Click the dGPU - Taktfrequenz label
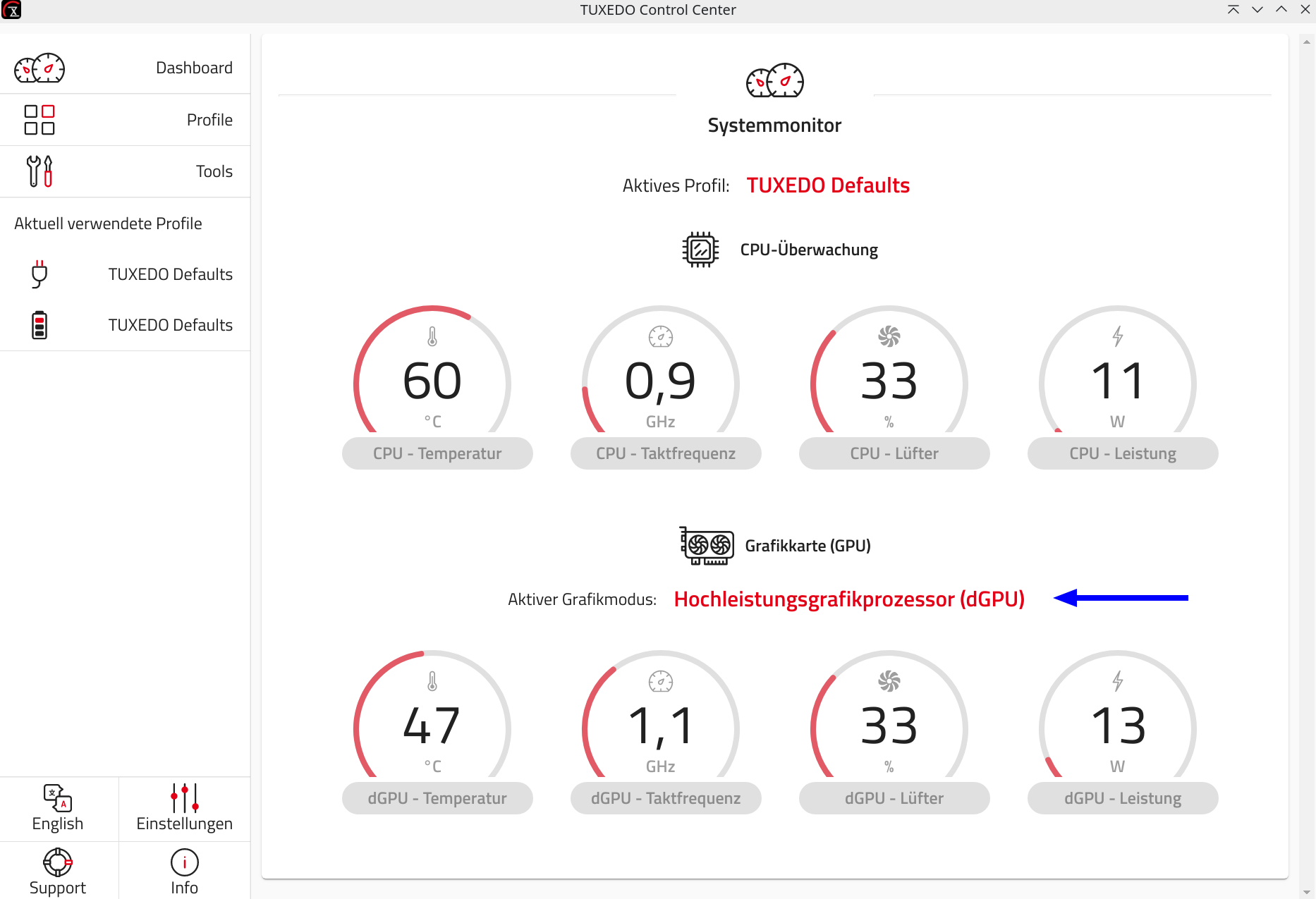This screenshot has width=1316, height=899. click(666, 798)
